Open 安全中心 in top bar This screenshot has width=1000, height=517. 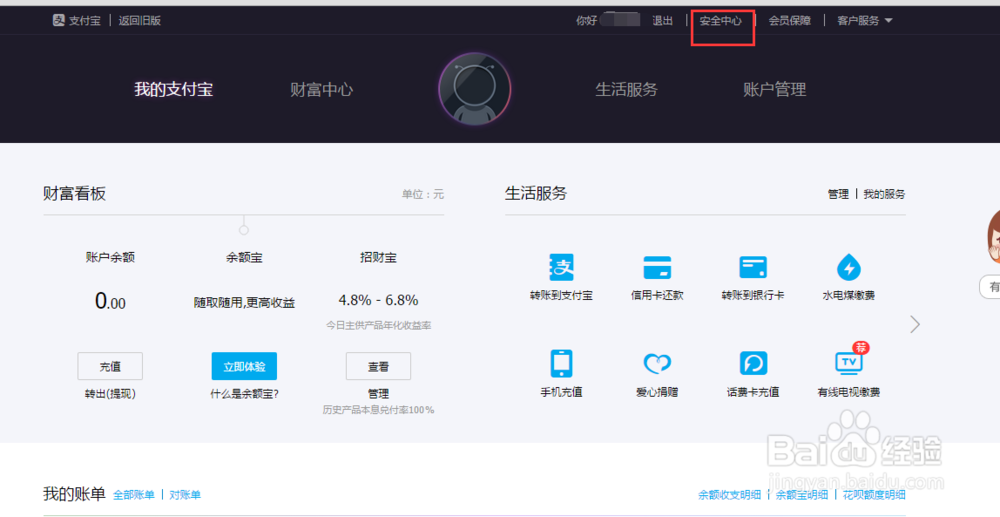click(721, 20)
